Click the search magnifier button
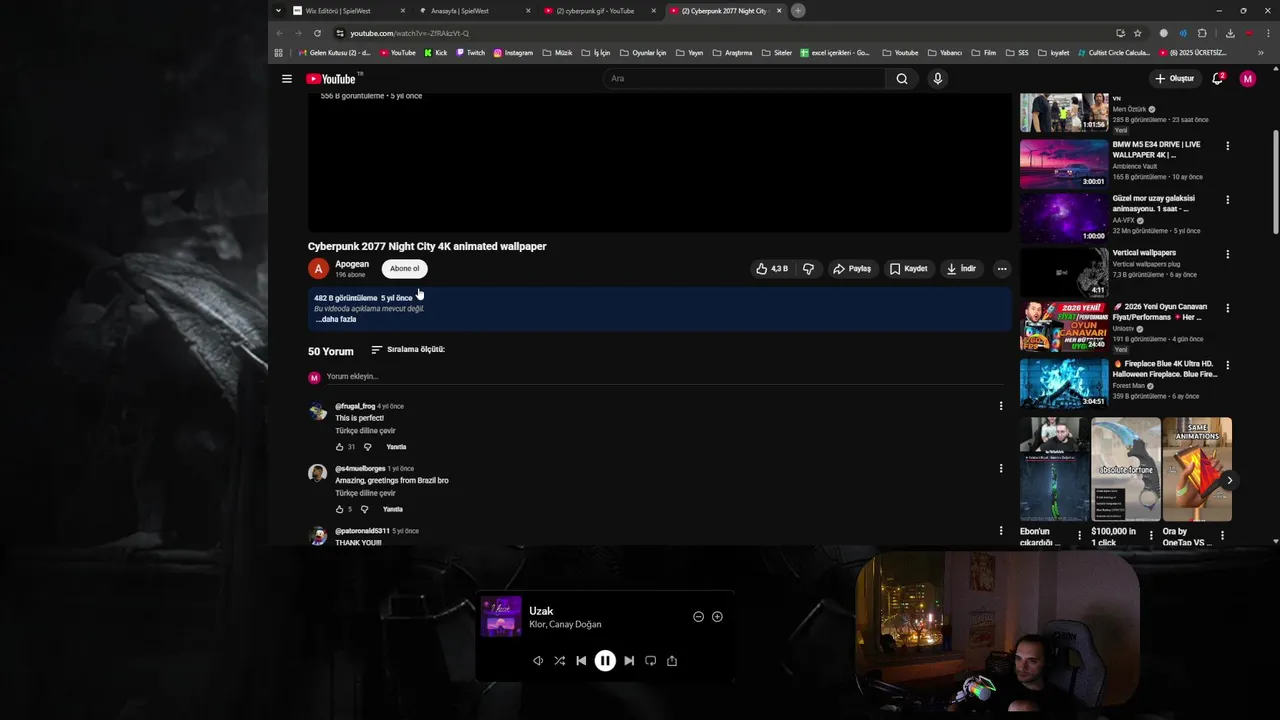 click(x=902, y=79)
